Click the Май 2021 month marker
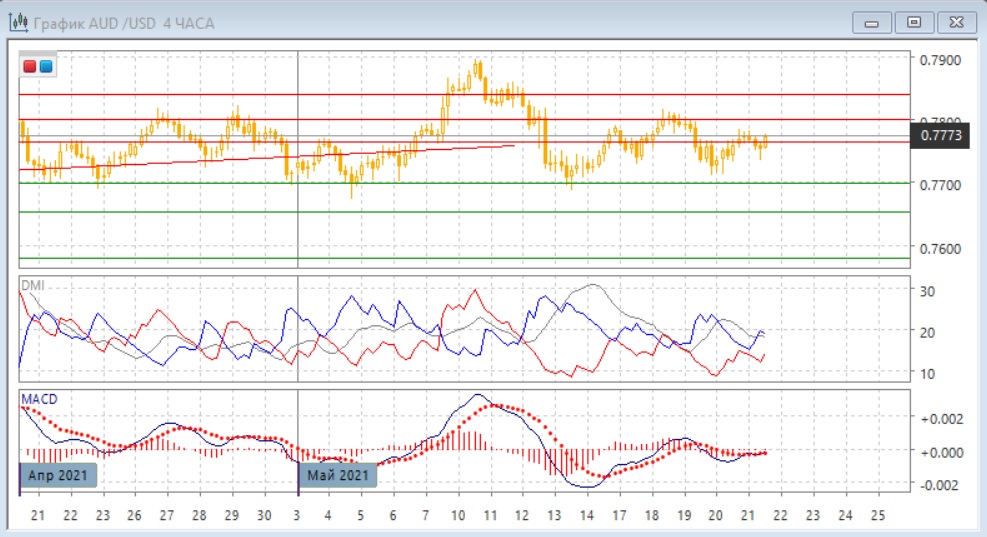 338,475
